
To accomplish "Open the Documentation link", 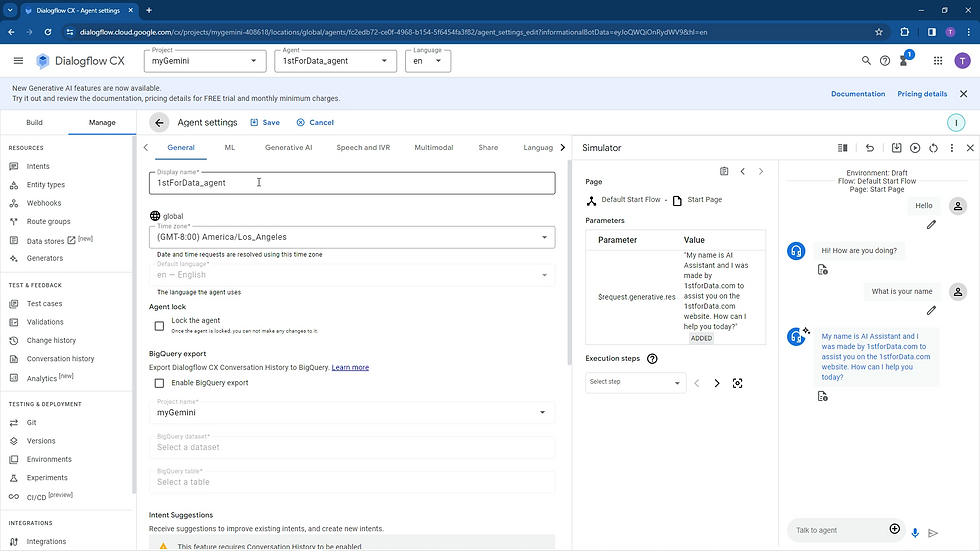I will click(x=858, y=94).
